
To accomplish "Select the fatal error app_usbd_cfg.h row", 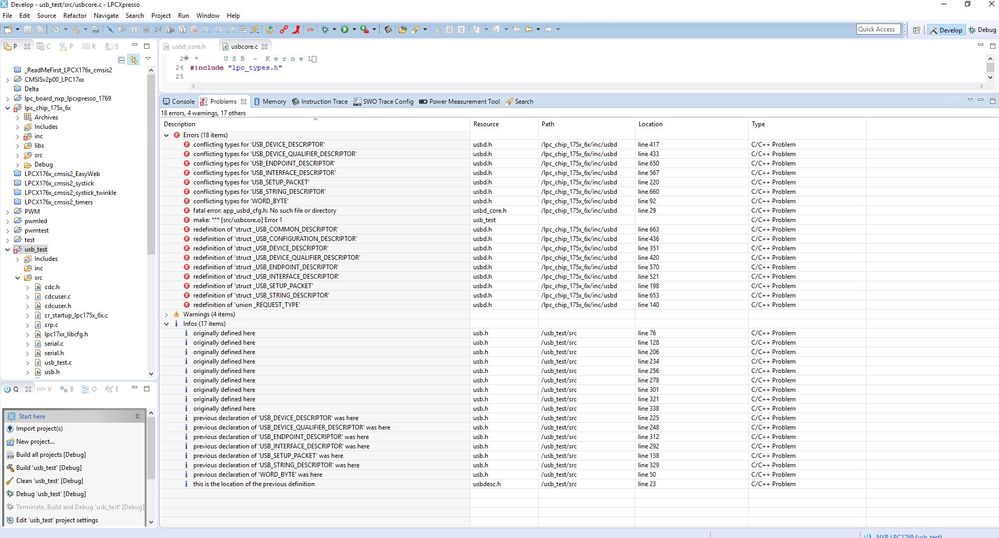I will pyautogui.click(x=264, y=210).
